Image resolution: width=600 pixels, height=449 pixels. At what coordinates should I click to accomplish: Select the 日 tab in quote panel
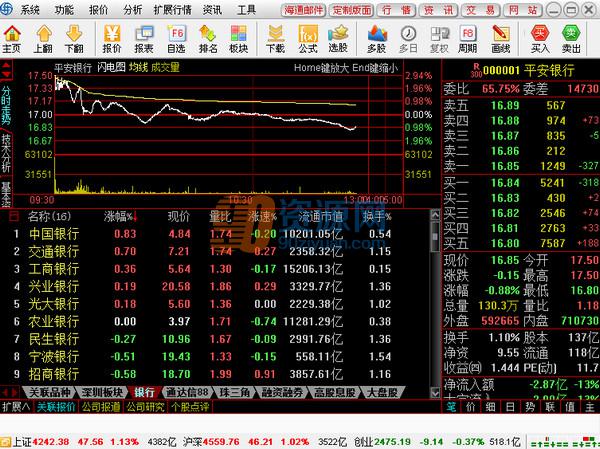pos(510,407)
